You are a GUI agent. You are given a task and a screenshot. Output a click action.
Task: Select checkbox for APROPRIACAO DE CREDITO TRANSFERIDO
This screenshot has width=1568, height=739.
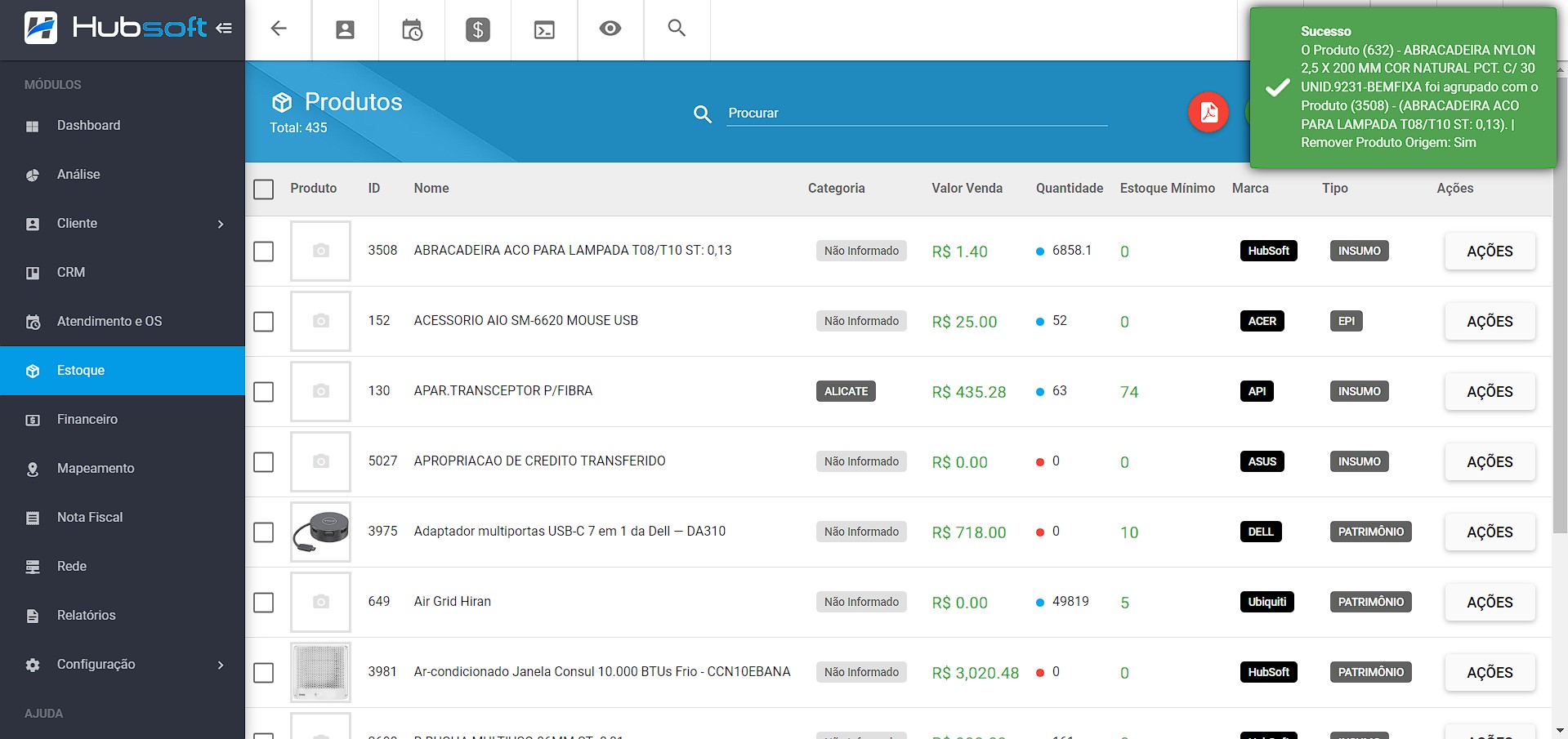(x=263, y=462)
